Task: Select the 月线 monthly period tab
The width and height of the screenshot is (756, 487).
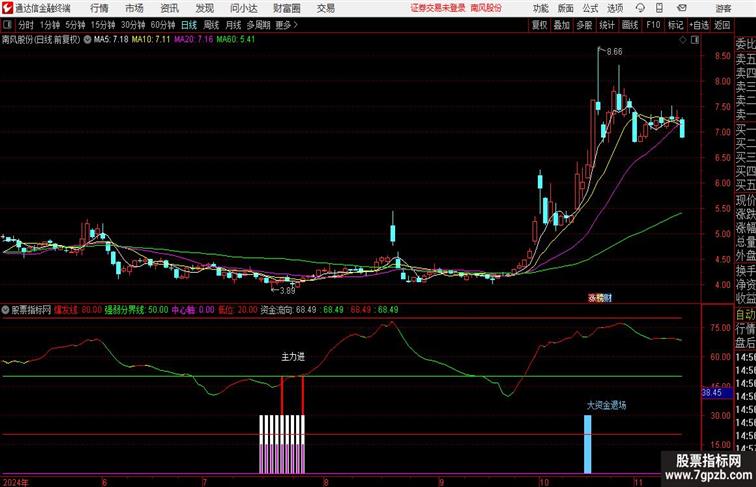Action: click(233, 25)
